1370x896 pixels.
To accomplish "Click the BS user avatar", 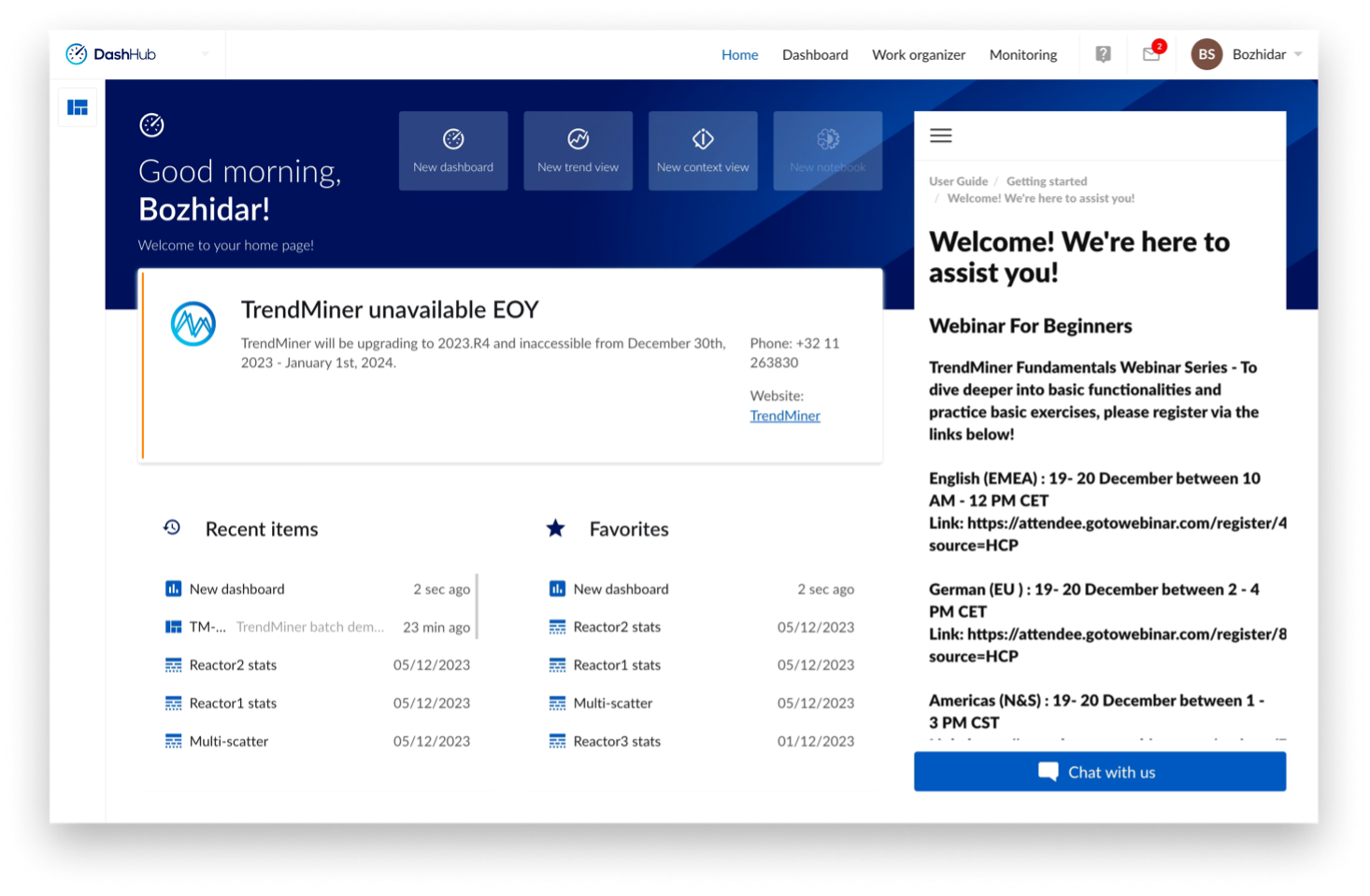I will coord(1206,54).
